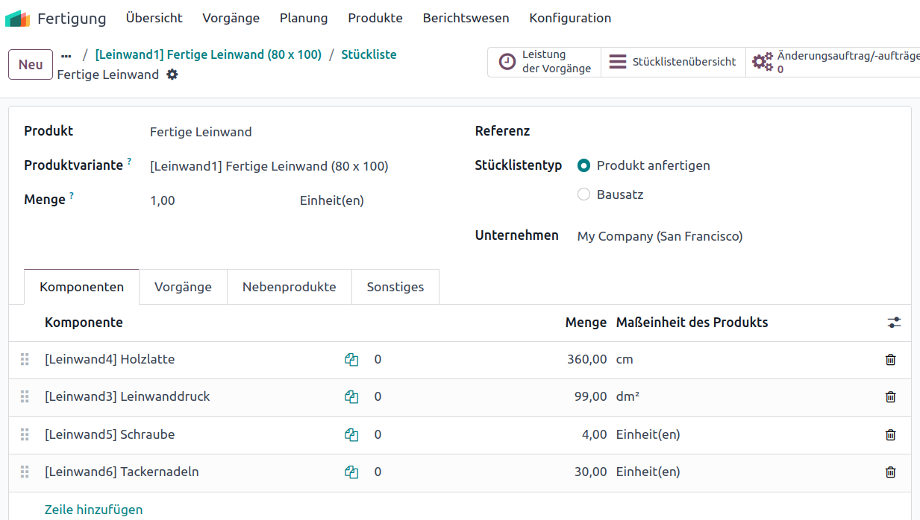Expand the breadcrumb ellipsis
920x520 pixels.
(66, 56)
